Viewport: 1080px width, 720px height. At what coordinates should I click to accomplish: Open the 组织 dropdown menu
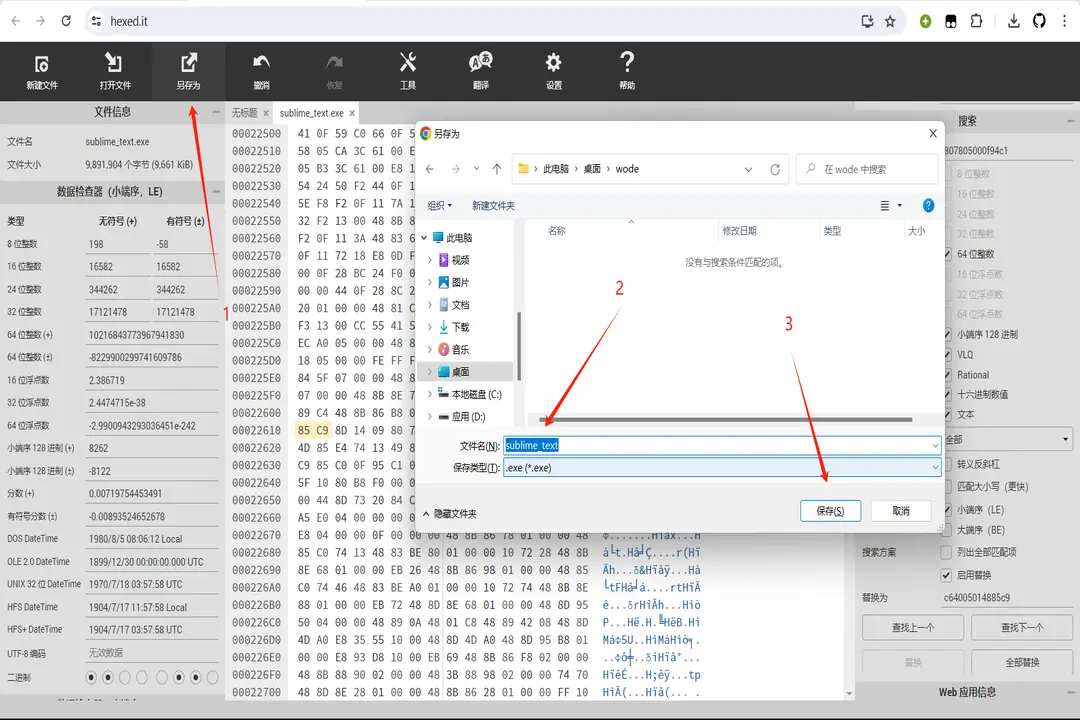coord(439,206)
